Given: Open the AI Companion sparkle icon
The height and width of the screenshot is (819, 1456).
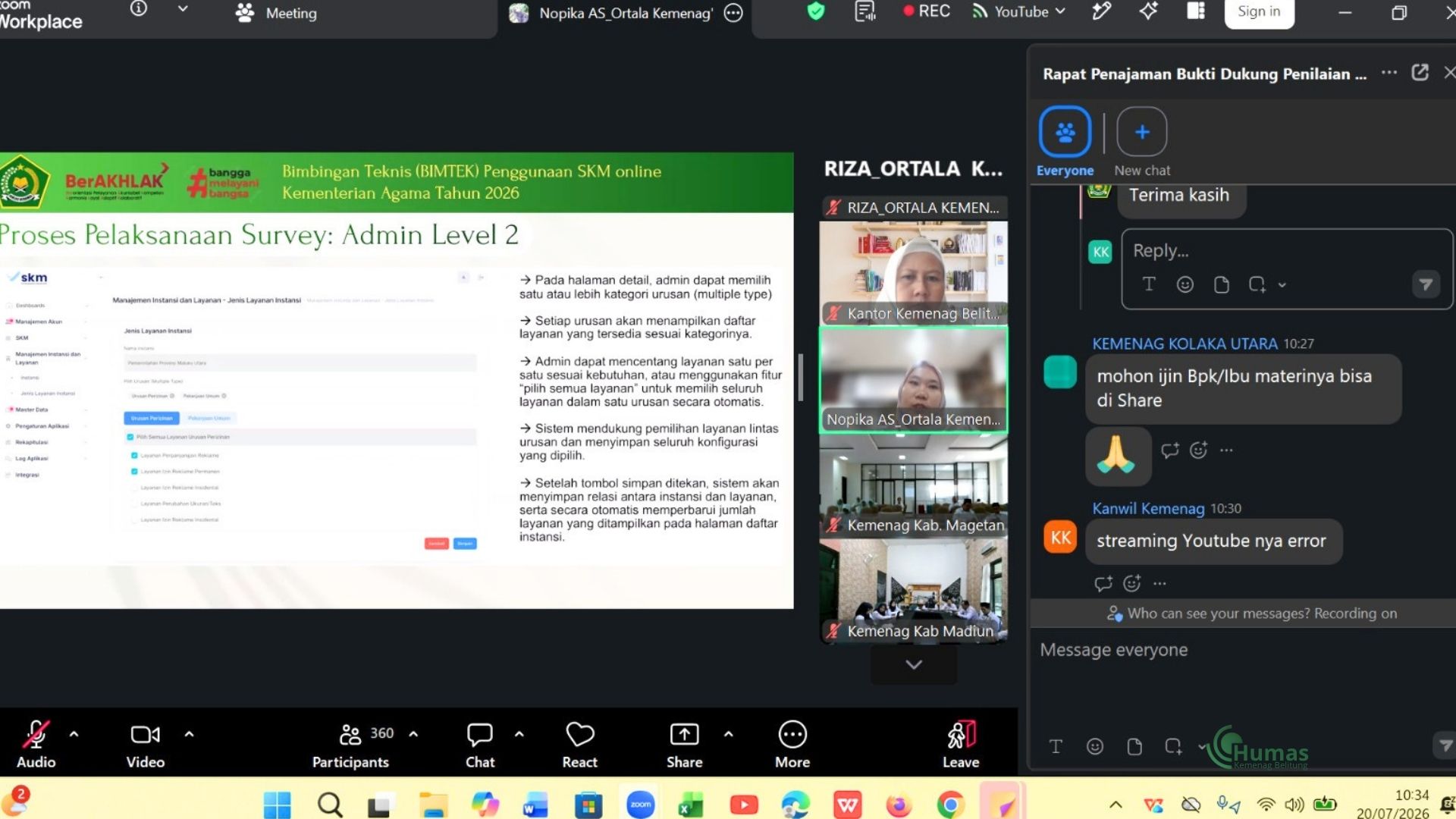Looking at the screenshot, I should 1148,11.
